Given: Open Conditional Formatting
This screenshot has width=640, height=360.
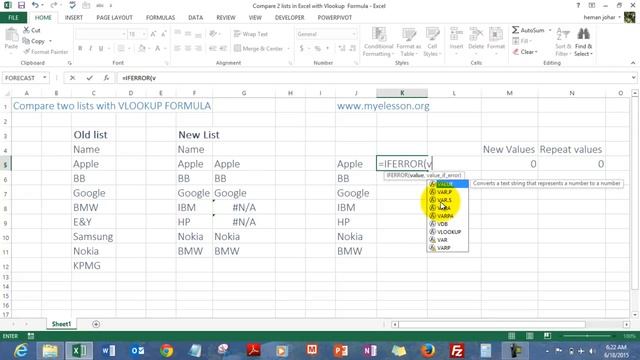Looking at the screenshot, I should [x=378, y=42].
